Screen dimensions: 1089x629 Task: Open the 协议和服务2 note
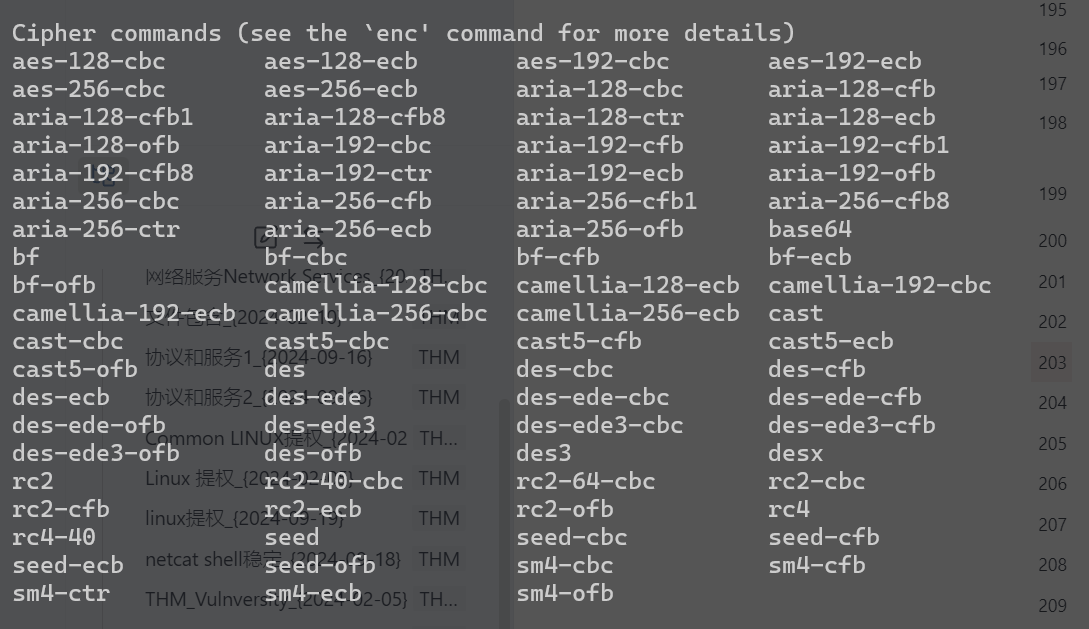258,397
